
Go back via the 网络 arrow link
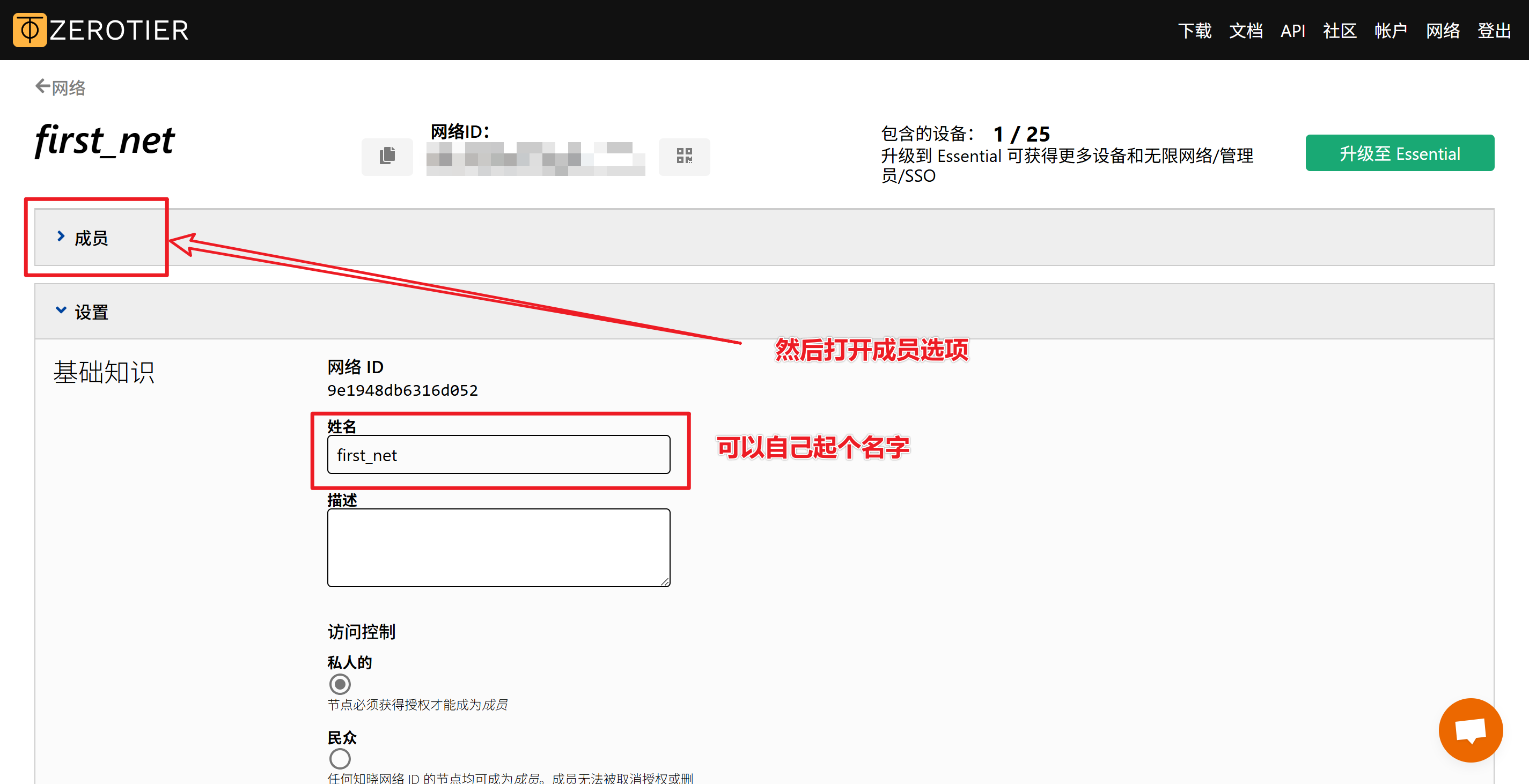[x=61, y=88]
